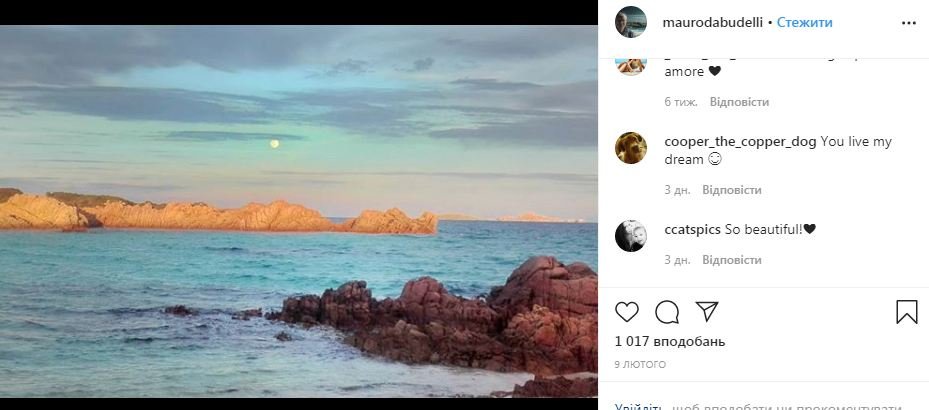Screen dimensions: 929x410
Task: Reply to the "You live my dream" comment
Action: point(732,190)
